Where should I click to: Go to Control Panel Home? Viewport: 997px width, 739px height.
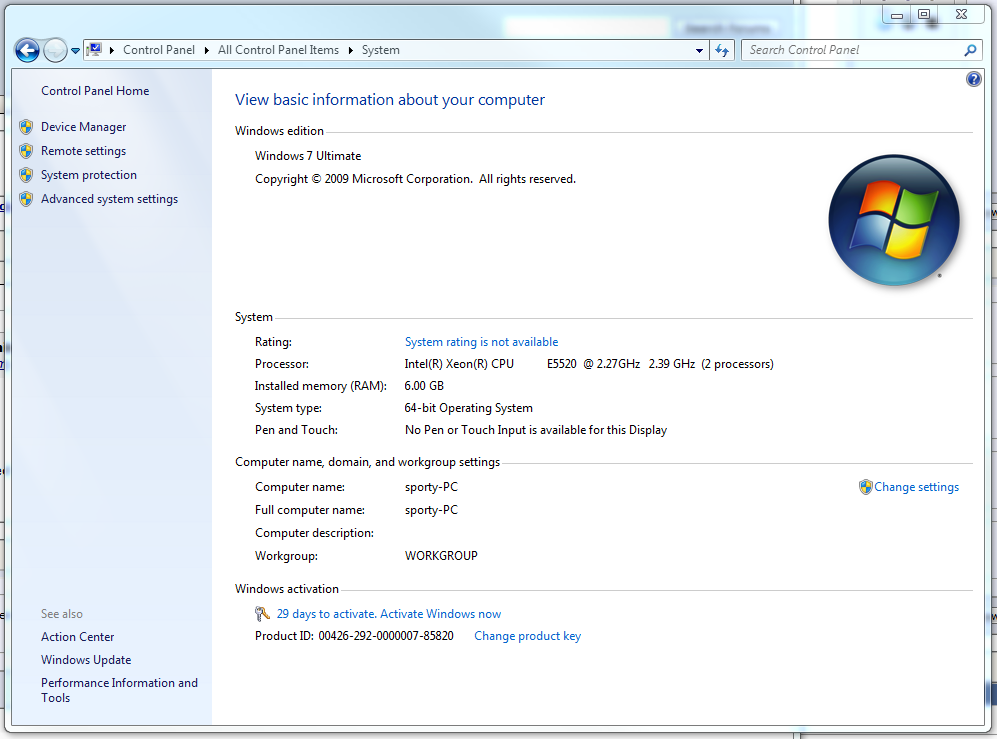click(95, 91)
